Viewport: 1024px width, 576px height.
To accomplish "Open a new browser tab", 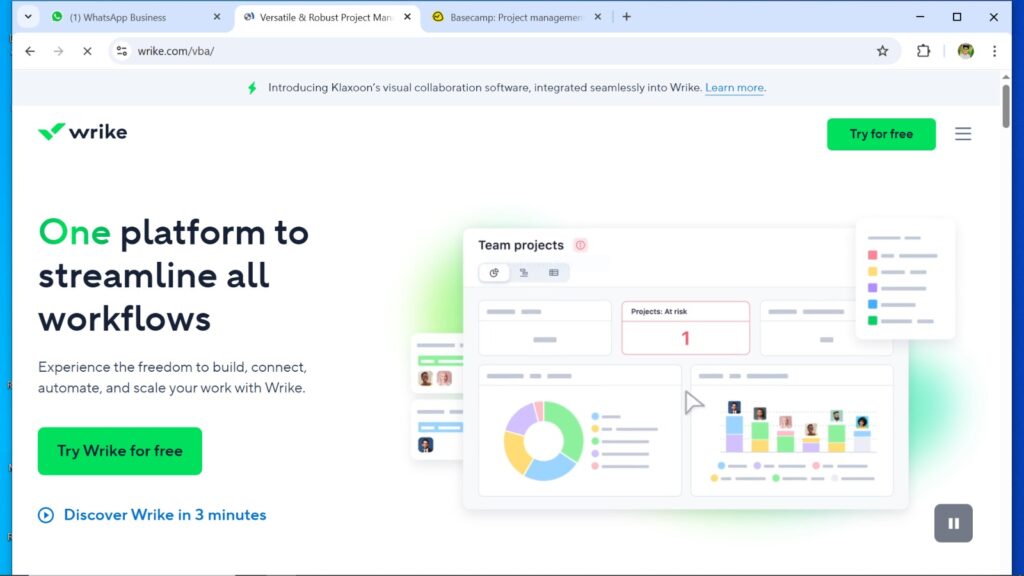I will tap(626, 17).
